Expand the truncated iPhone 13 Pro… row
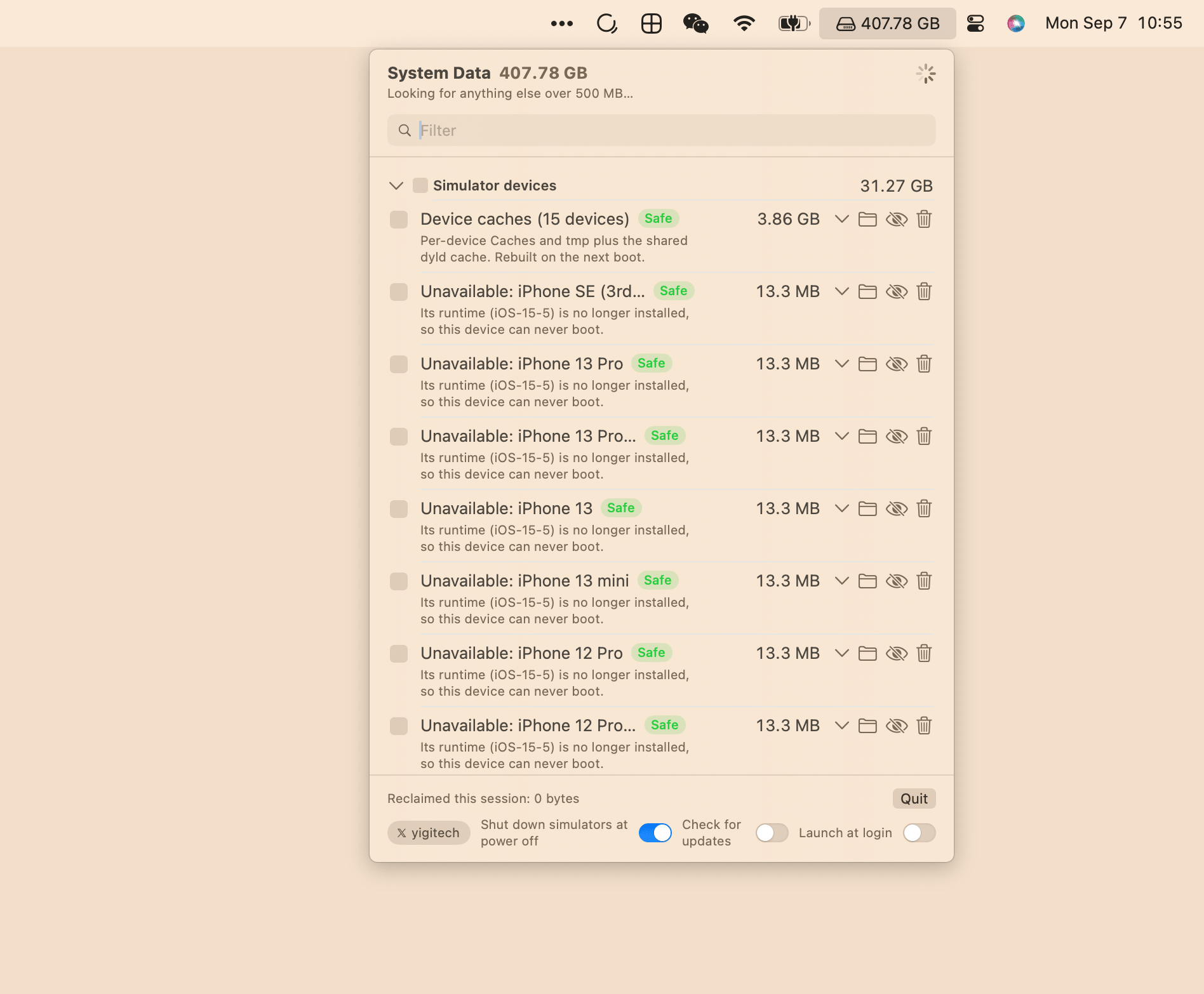The height and width of the screenshot is (994, 1204). click(x=842, y=437)
